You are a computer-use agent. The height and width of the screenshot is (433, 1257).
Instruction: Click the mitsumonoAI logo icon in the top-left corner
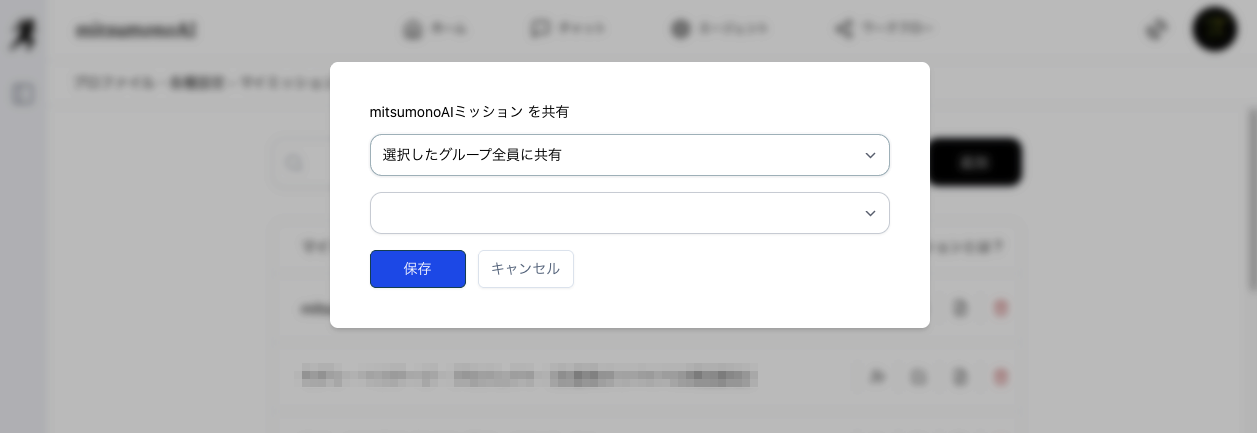20,32
